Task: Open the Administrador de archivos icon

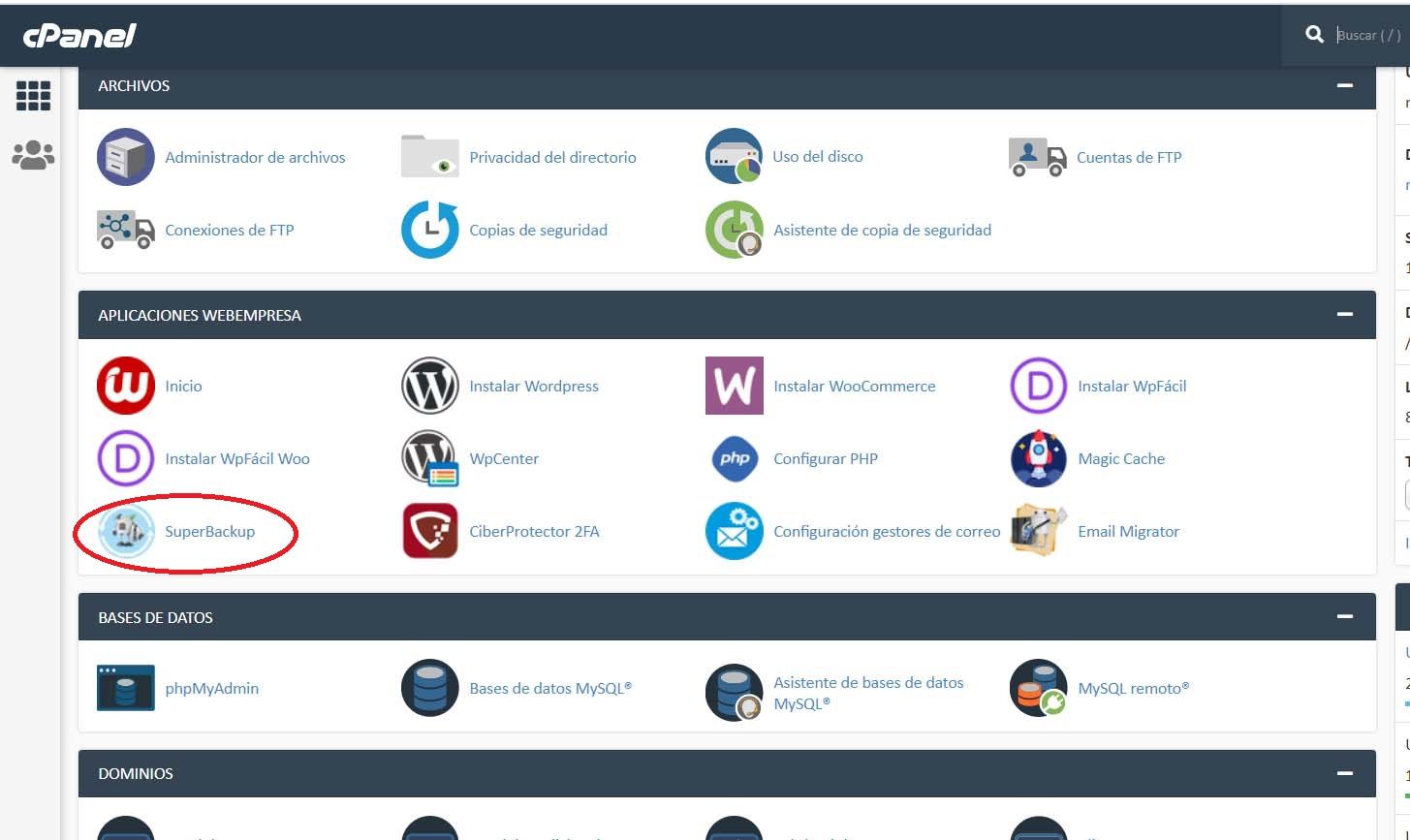Action: (x=126, y=157)
